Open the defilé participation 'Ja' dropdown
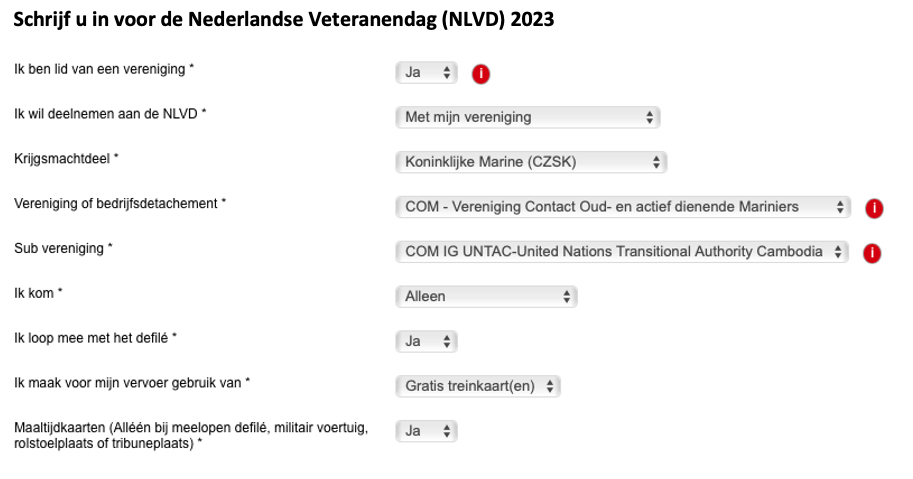 pos(426,341)
